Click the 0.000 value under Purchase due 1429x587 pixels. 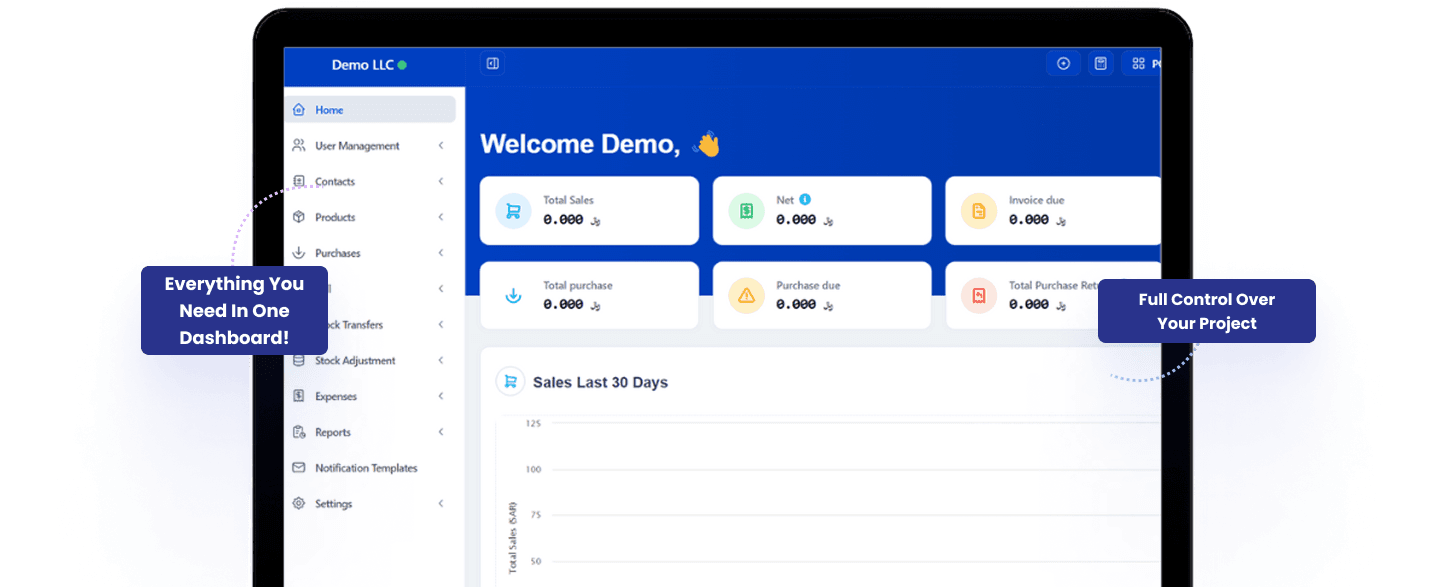pyautogui.click(x=796, y=304)
